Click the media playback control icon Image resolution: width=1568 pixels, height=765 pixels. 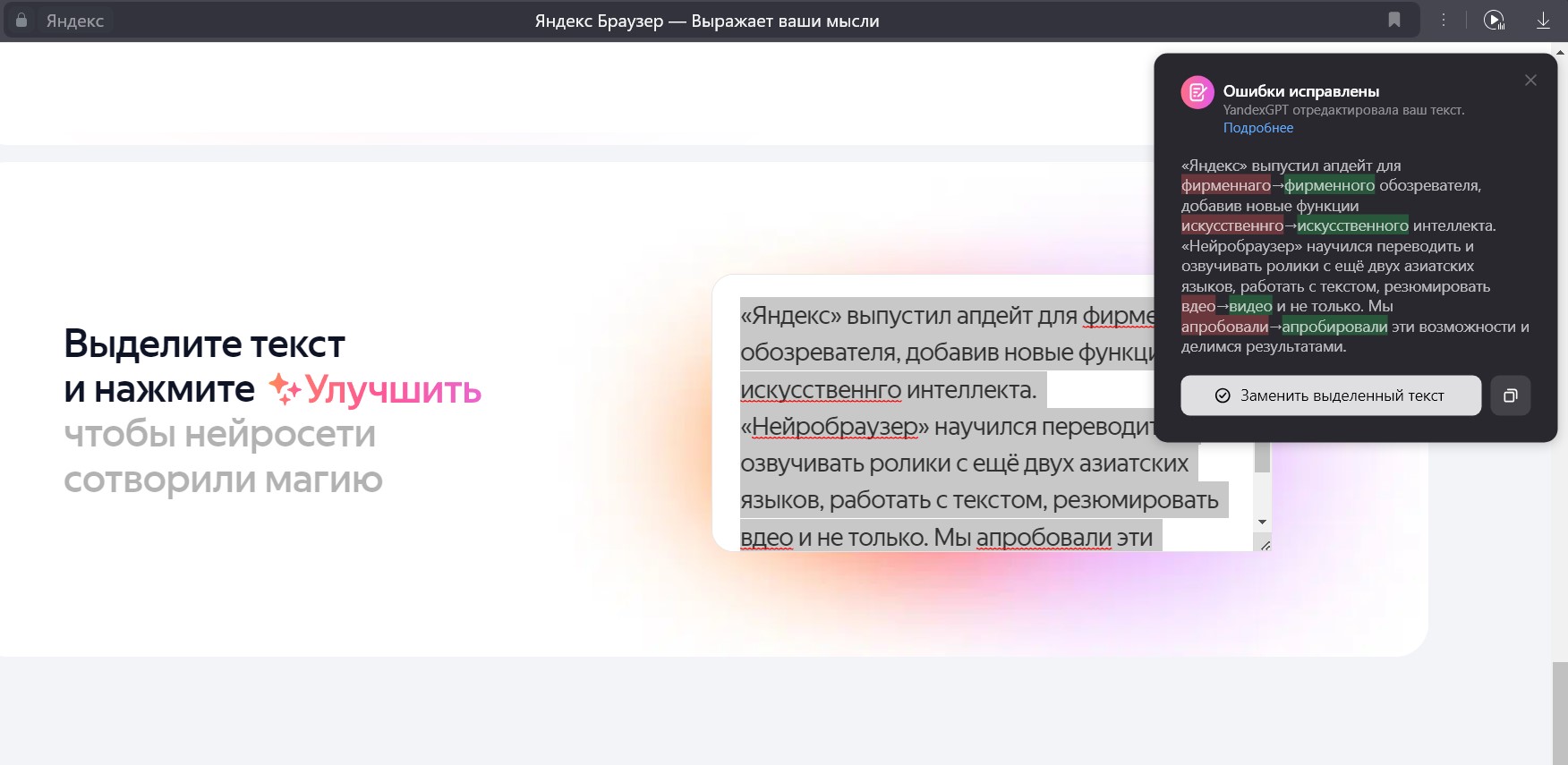click(x=1494, y=20)
